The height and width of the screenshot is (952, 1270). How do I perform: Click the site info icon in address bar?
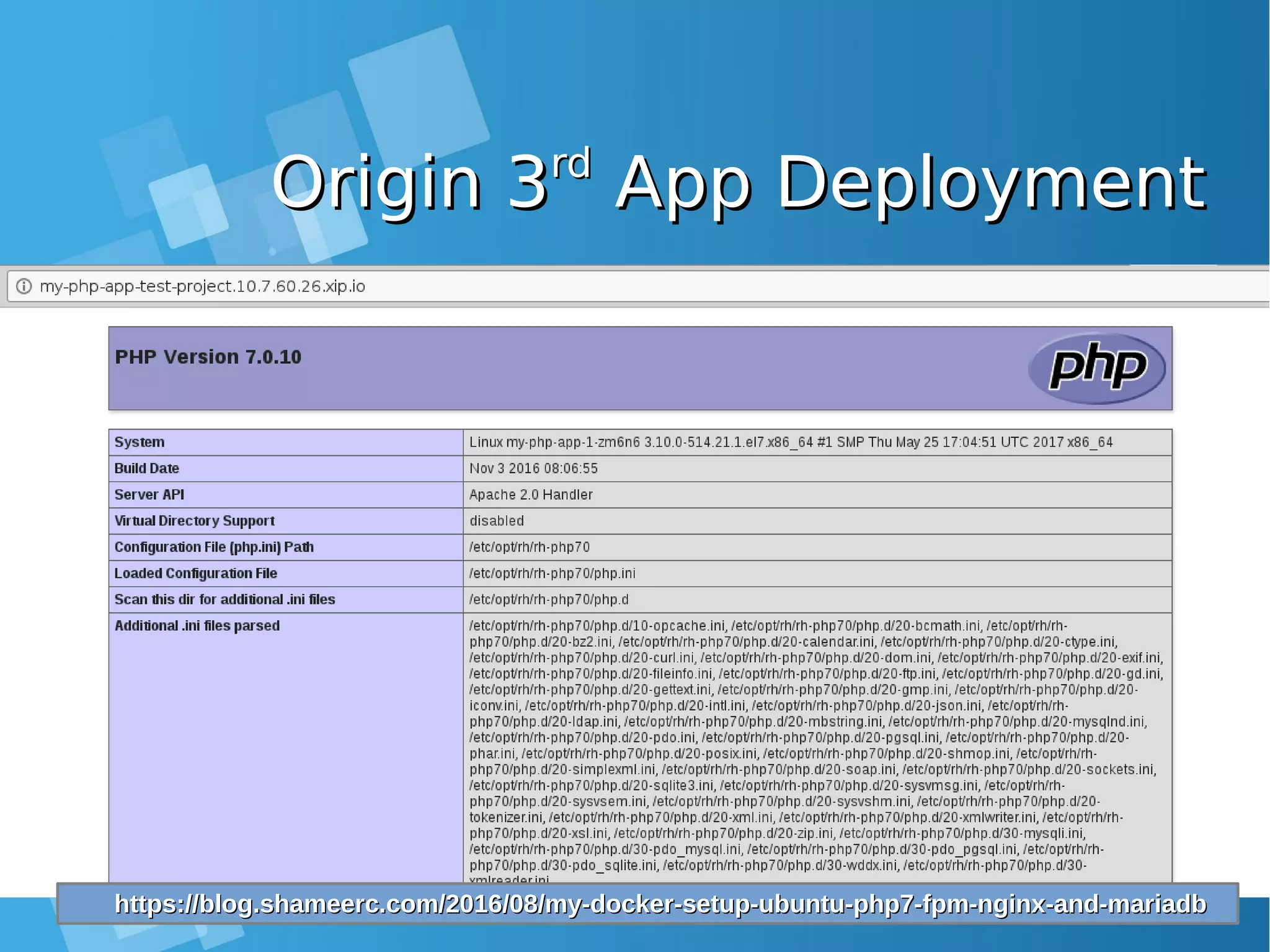tap(24, 286)
